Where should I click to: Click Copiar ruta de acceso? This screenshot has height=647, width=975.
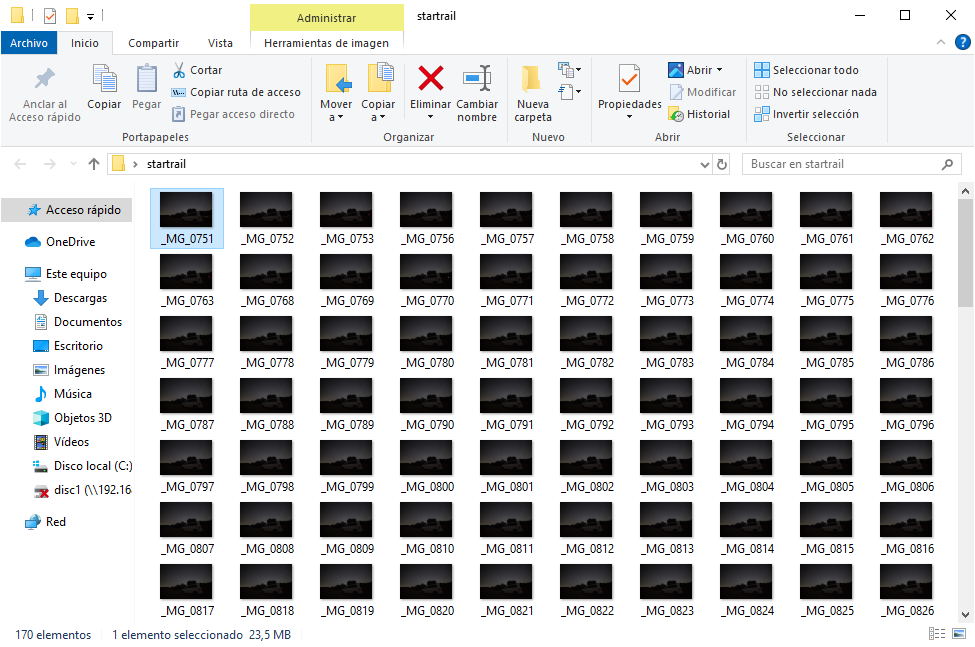click(236, 92)
